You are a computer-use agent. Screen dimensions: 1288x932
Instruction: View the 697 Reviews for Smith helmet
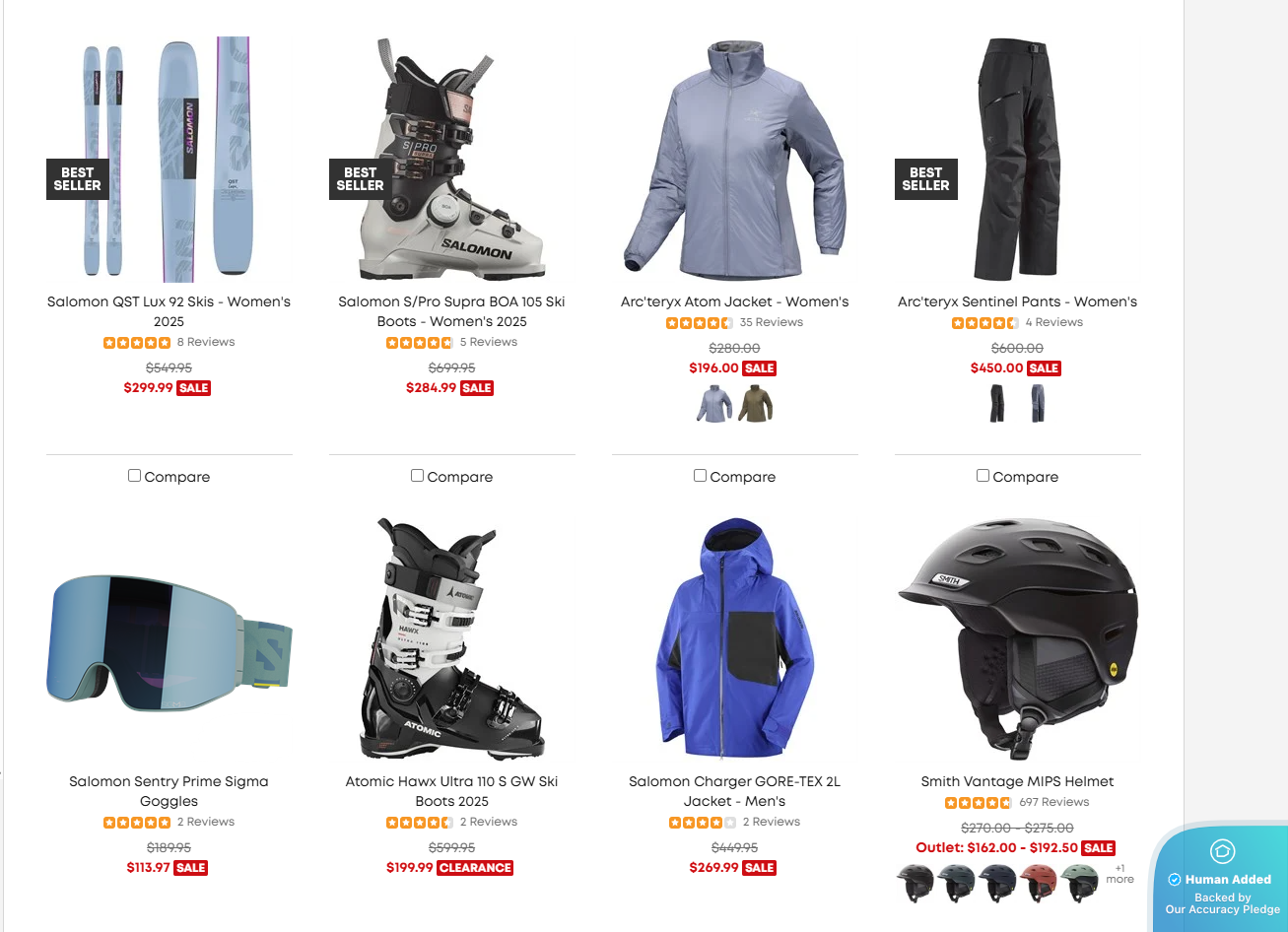(1054, 802)
